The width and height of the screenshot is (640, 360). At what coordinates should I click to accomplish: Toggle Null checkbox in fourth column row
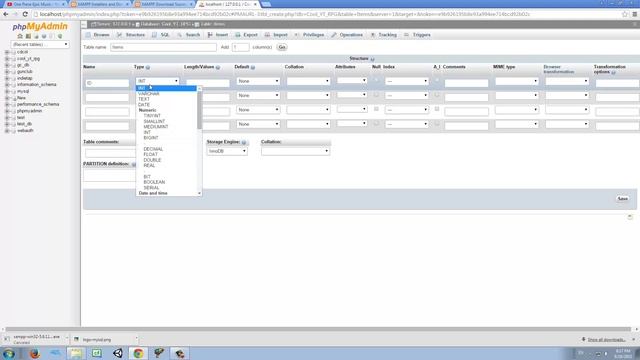376,123
